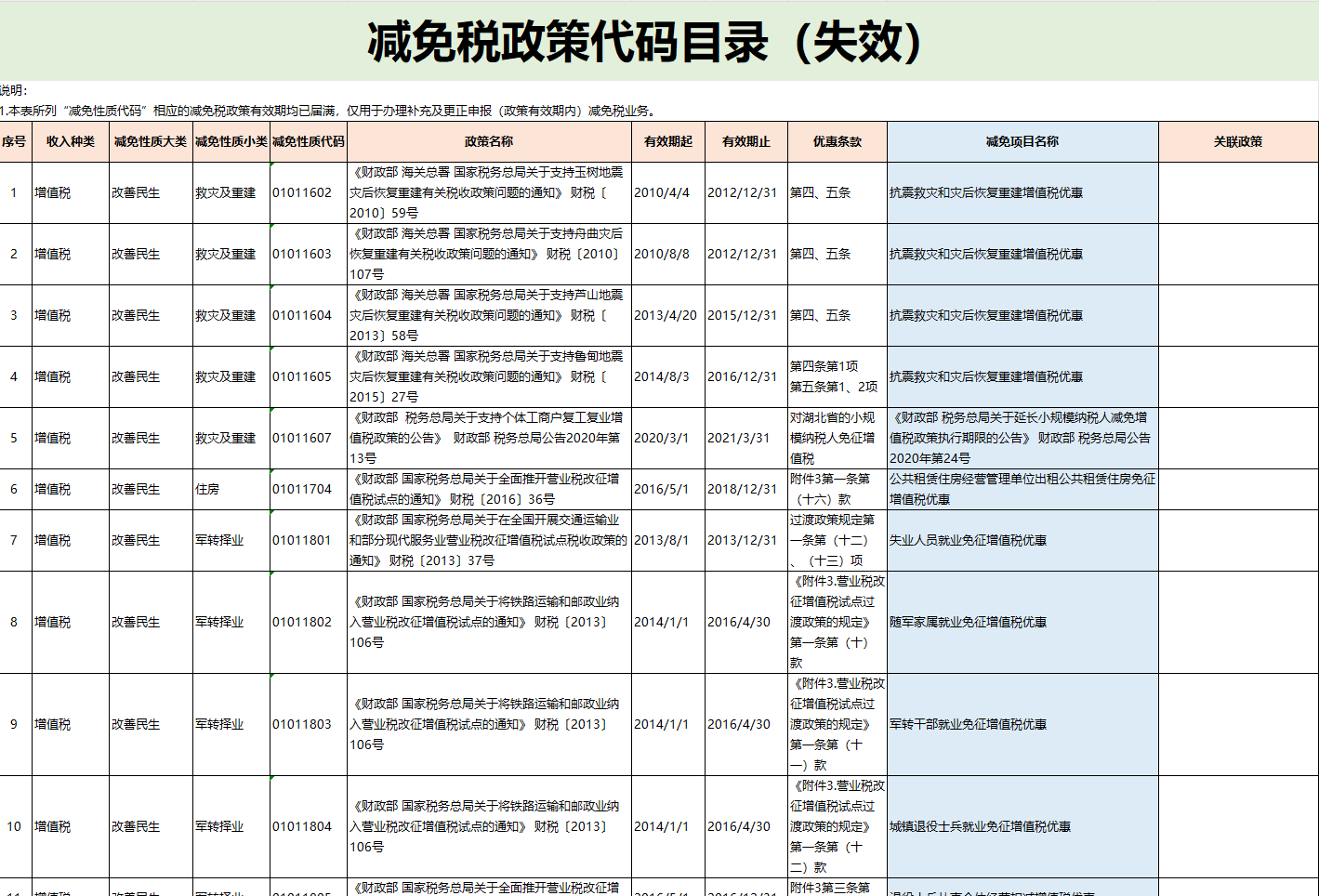Click the 减免性质小类 column header
The image size is (1319, 896).
[x=231, y=141]
